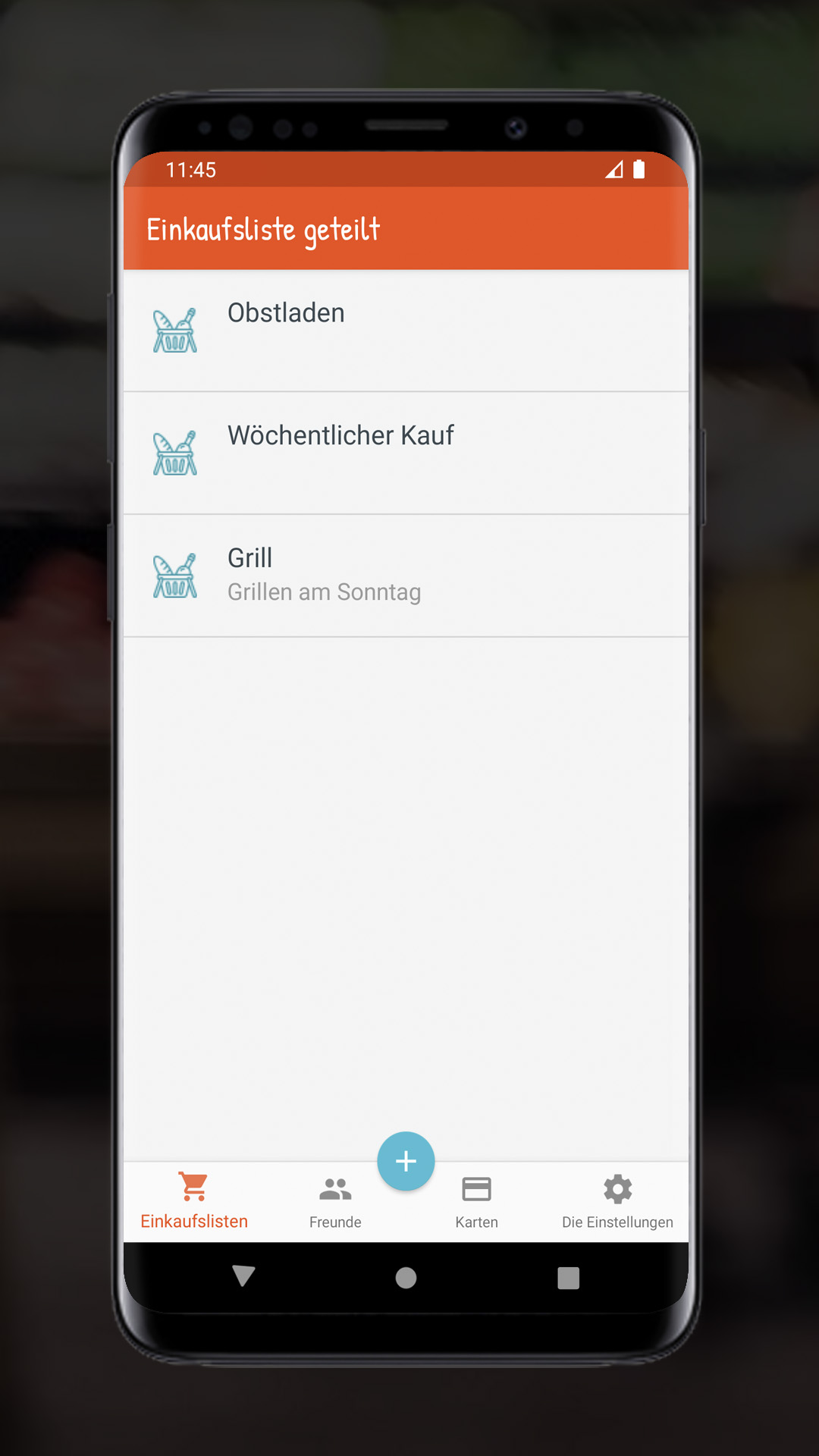Screen dimensions: 819x1456
Task: Switch to the Einkaufslisten tab label
Action: point(194,1222)
